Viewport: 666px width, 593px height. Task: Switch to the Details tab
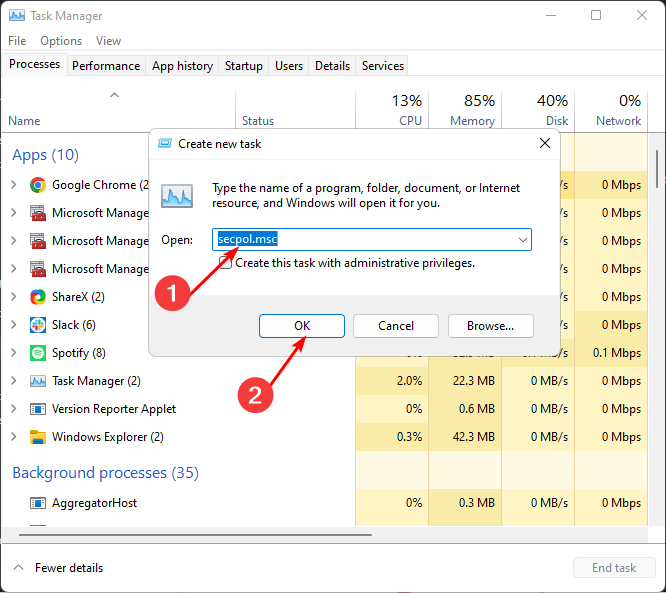[332, 66]
